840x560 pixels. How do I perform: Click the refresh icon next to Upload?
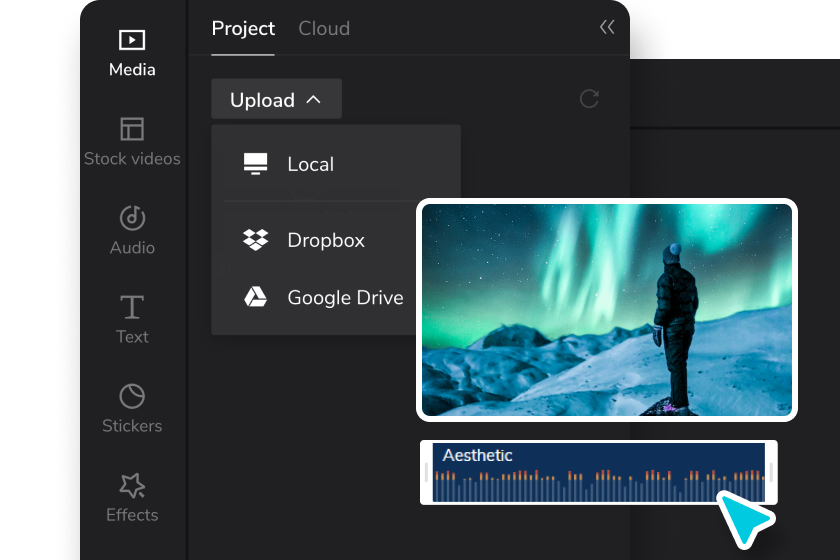point(589,99)
